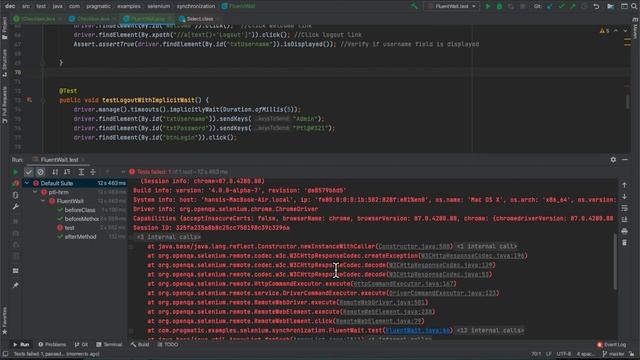Click the console up arrow to previous stack trace
Viewport: 640px width, 360px height.
[624, 185]
